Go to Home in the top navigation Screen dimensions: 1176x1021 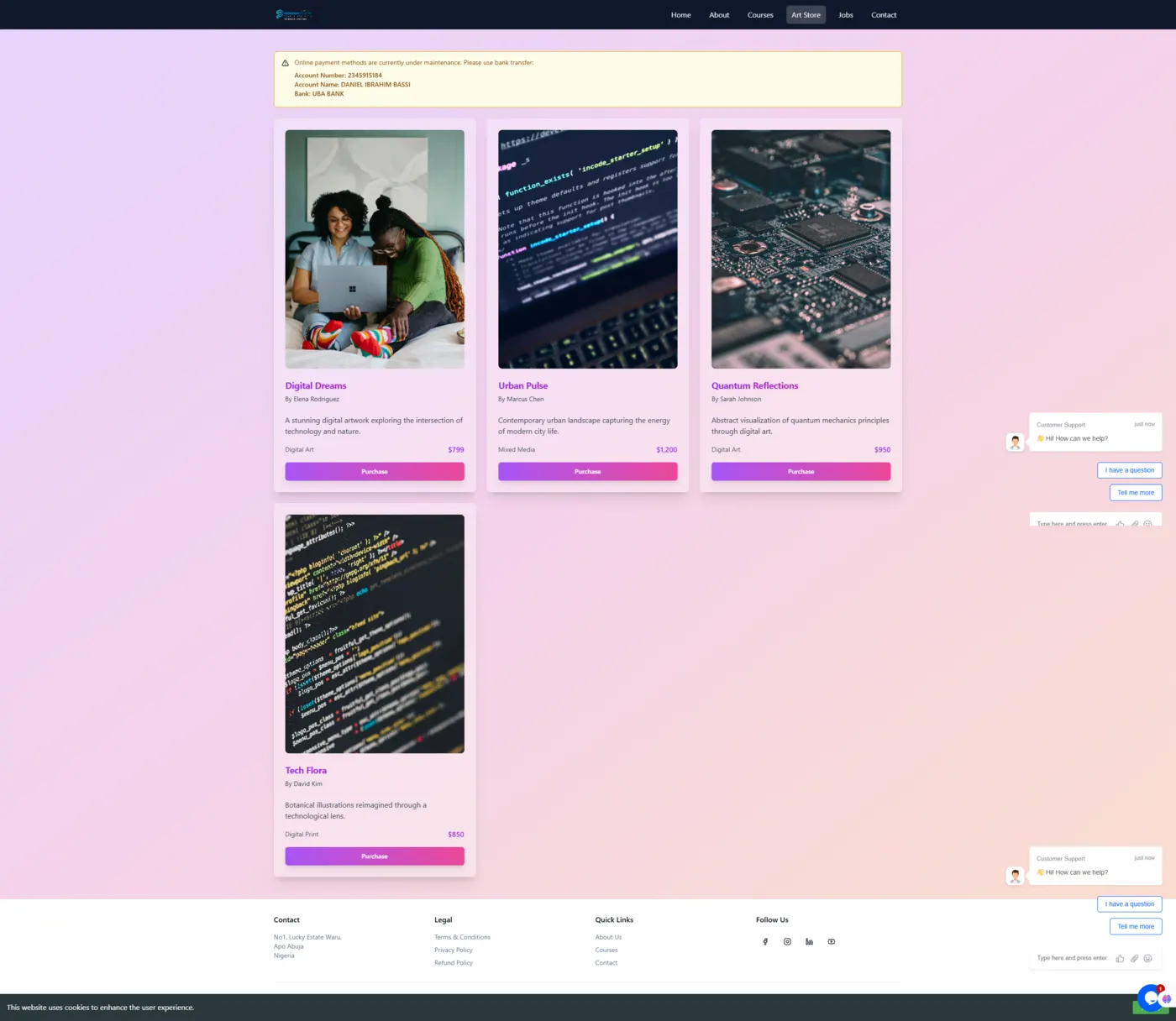680,15
